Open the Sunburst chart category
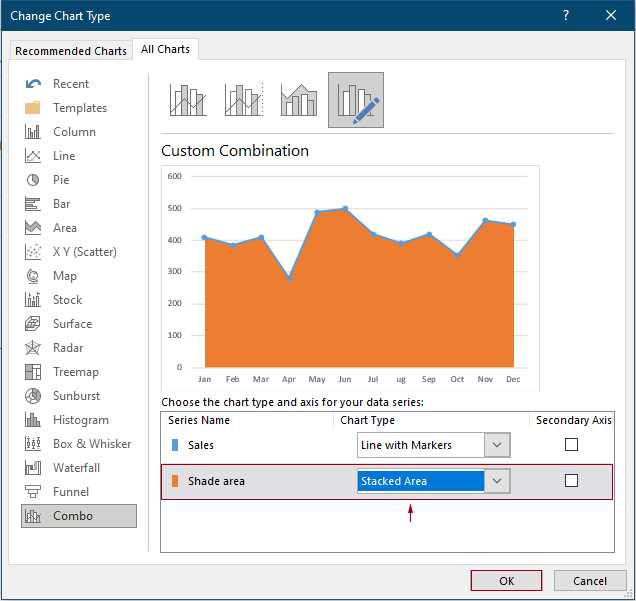 pyautogui.click(x=76, y=396)
